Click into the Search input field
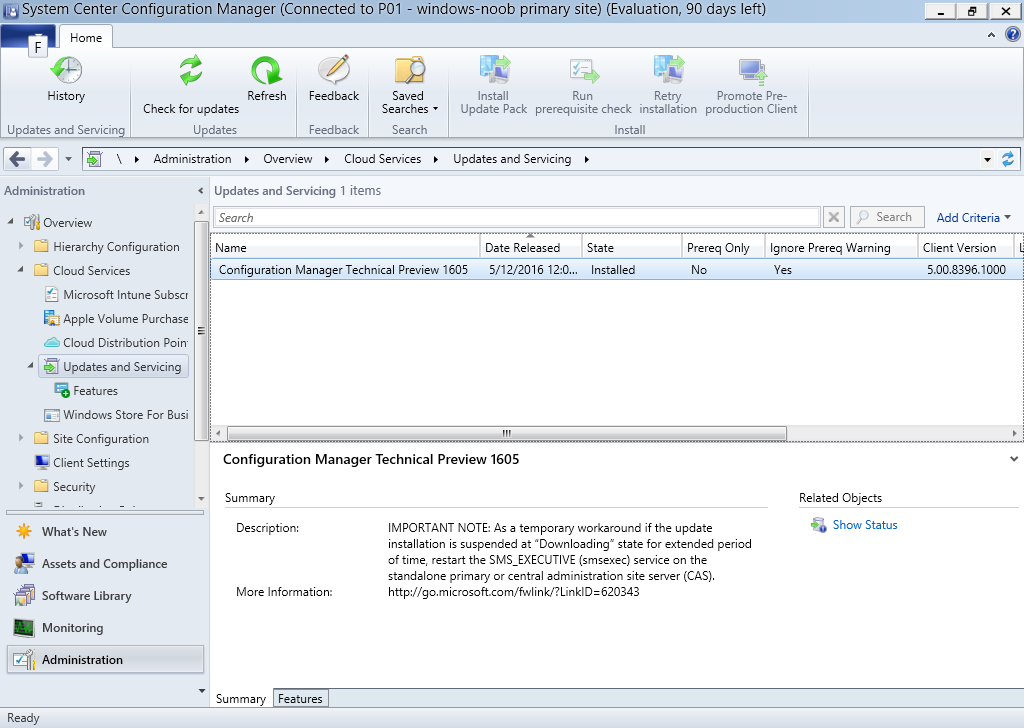Screen dimensions: 1024x728 click(517, 217)
